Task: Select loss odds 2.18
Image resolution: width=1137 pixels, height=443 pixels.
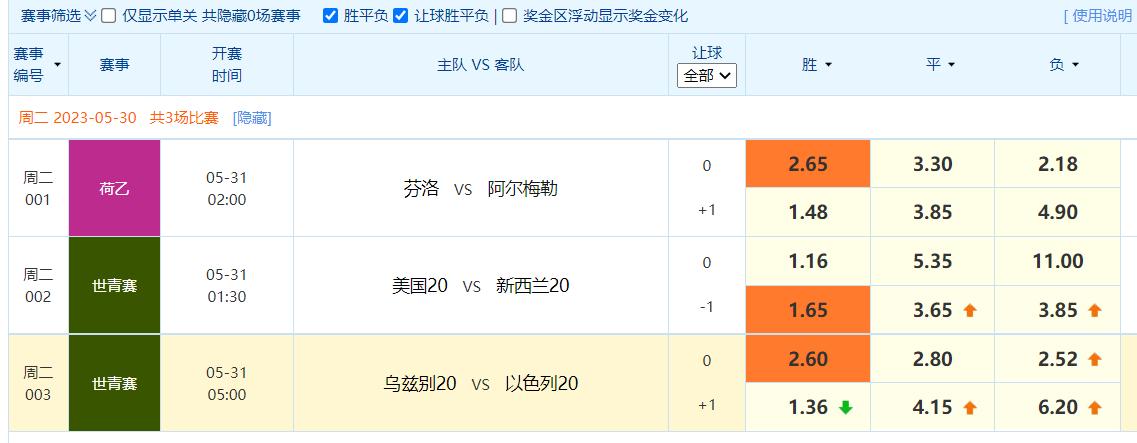Action: pyautogui.click(x=1058, y=164)
